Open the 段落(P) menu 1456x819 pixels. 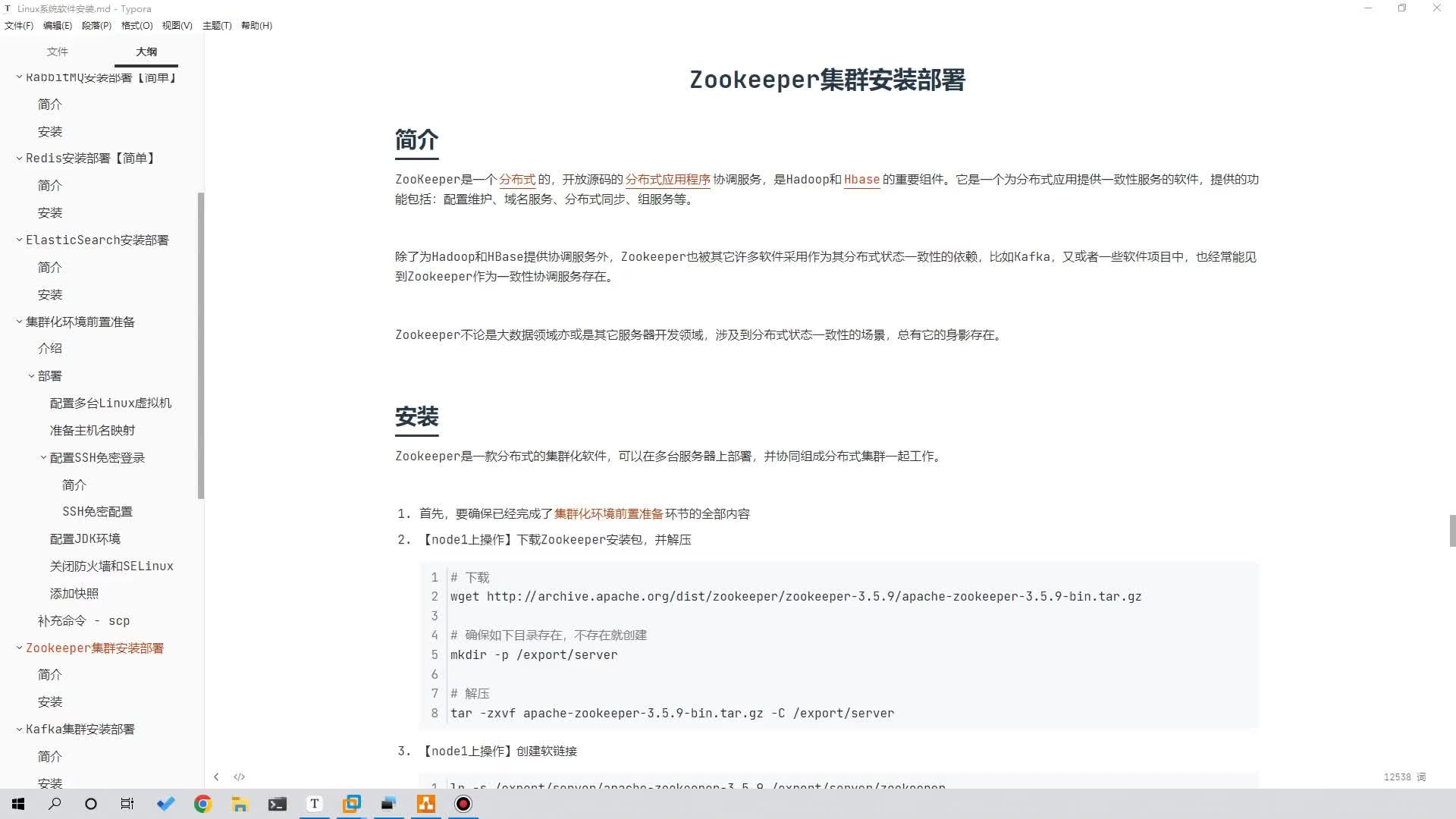pyautogui.click(x=96, y=25)
